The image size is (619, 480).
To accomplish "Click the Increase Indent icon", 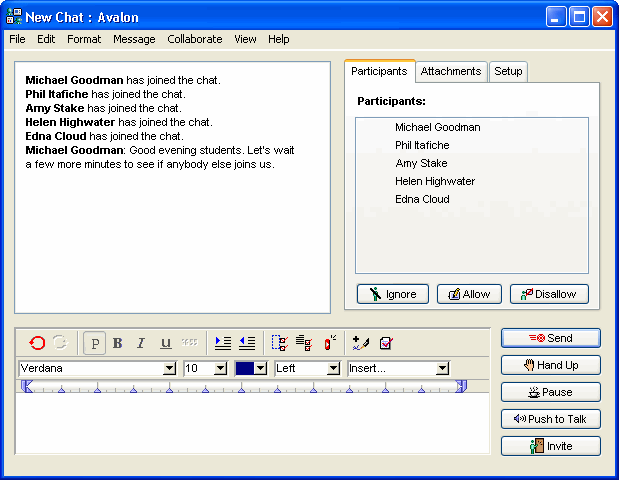I will pyautogui.click(x=223, y=343).
